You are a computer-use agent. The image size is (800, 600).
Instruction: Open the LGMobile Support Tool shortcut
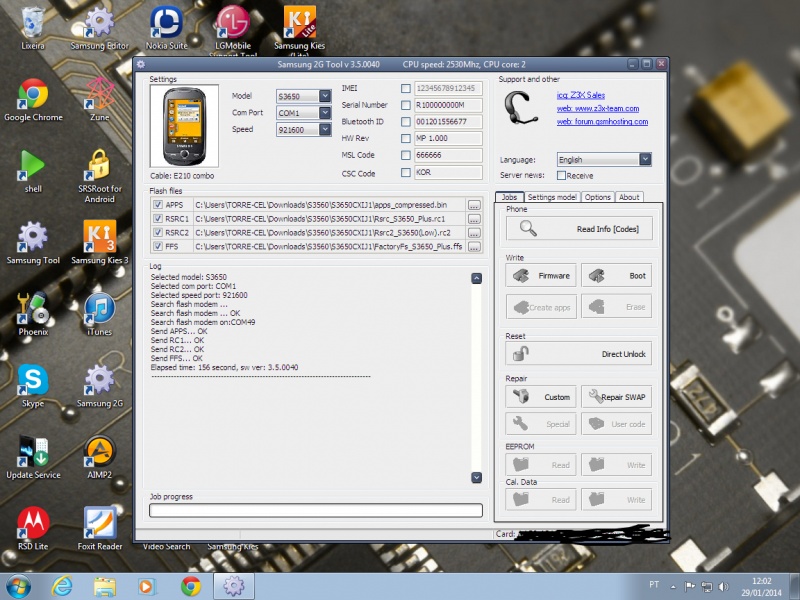[233, 31]
